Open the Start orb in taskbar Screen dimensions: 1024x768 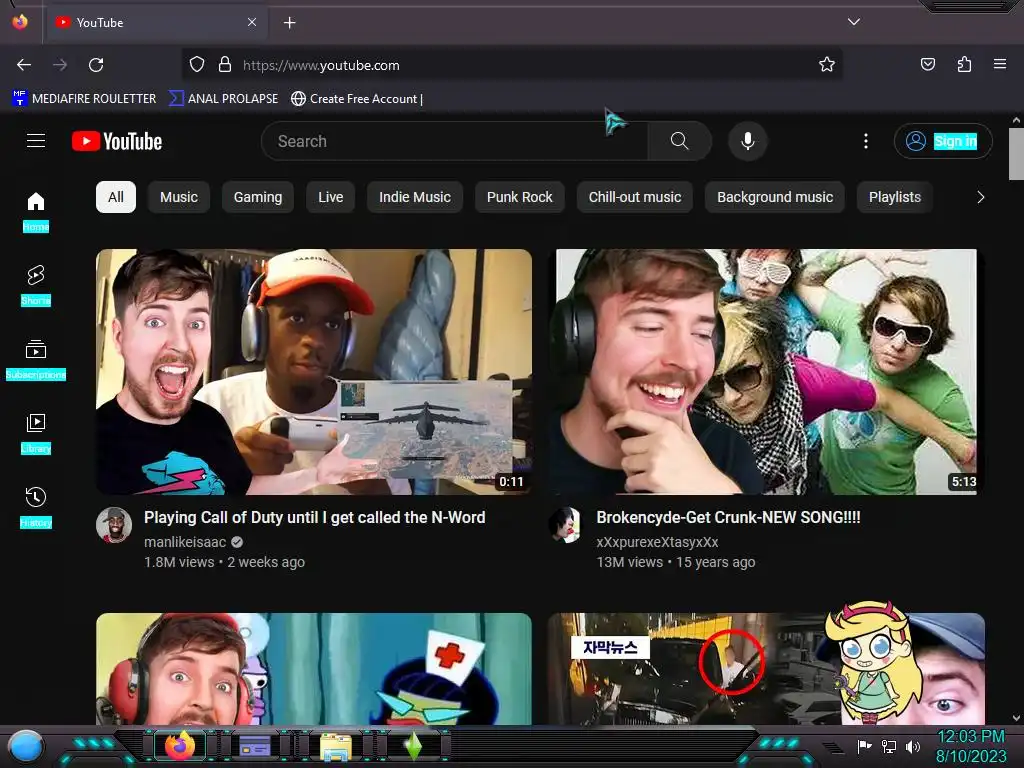tap(26, 746)
